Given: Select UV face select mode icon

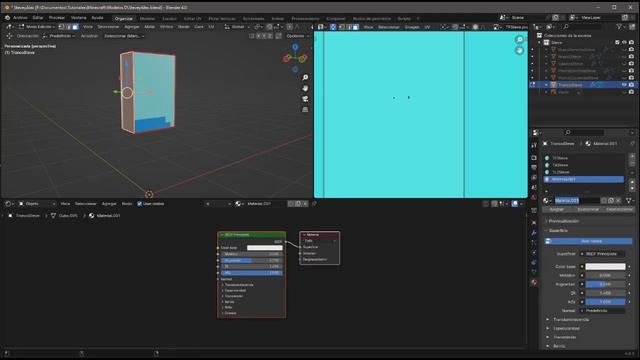Looking at the screenshot, I should [x=356, y=27].
